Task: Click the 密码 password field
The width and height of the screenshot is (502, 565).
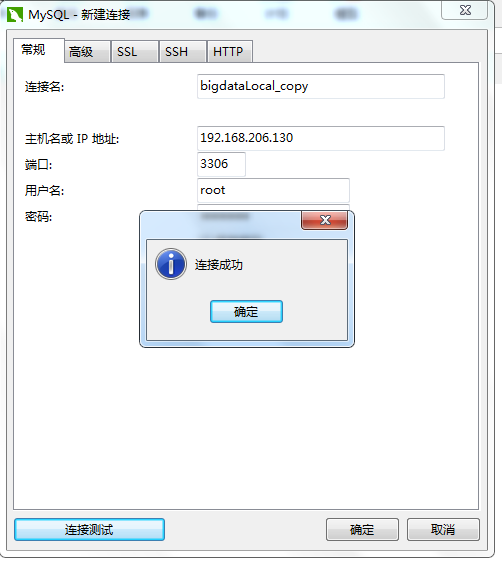Action: pos(273,208)
